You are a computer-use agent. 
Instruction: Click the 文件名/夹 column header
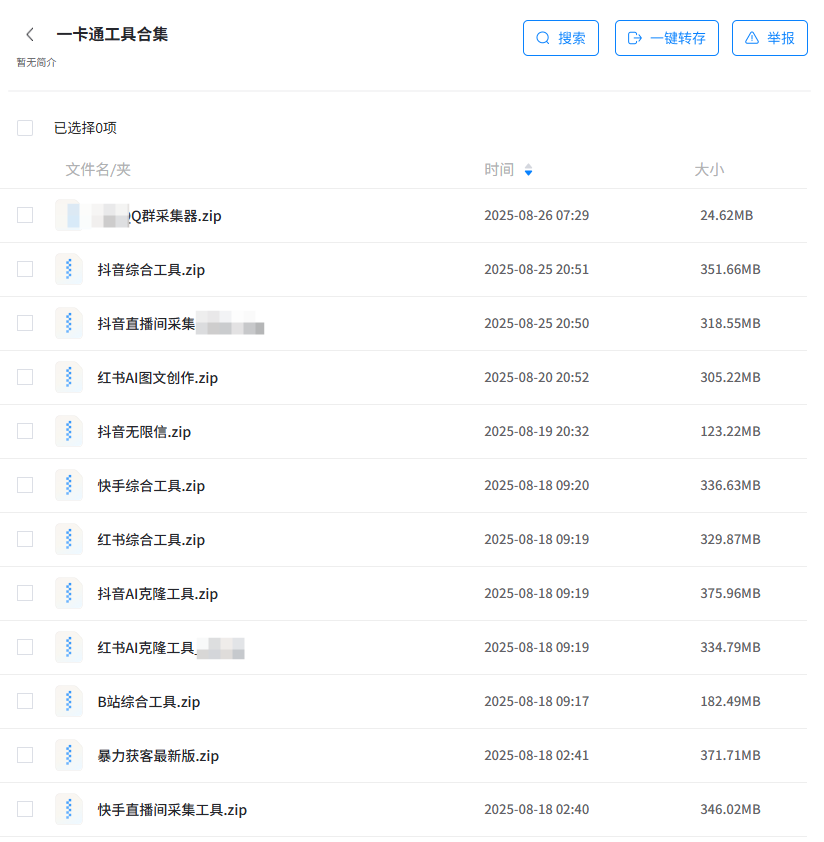coord(98,170)
